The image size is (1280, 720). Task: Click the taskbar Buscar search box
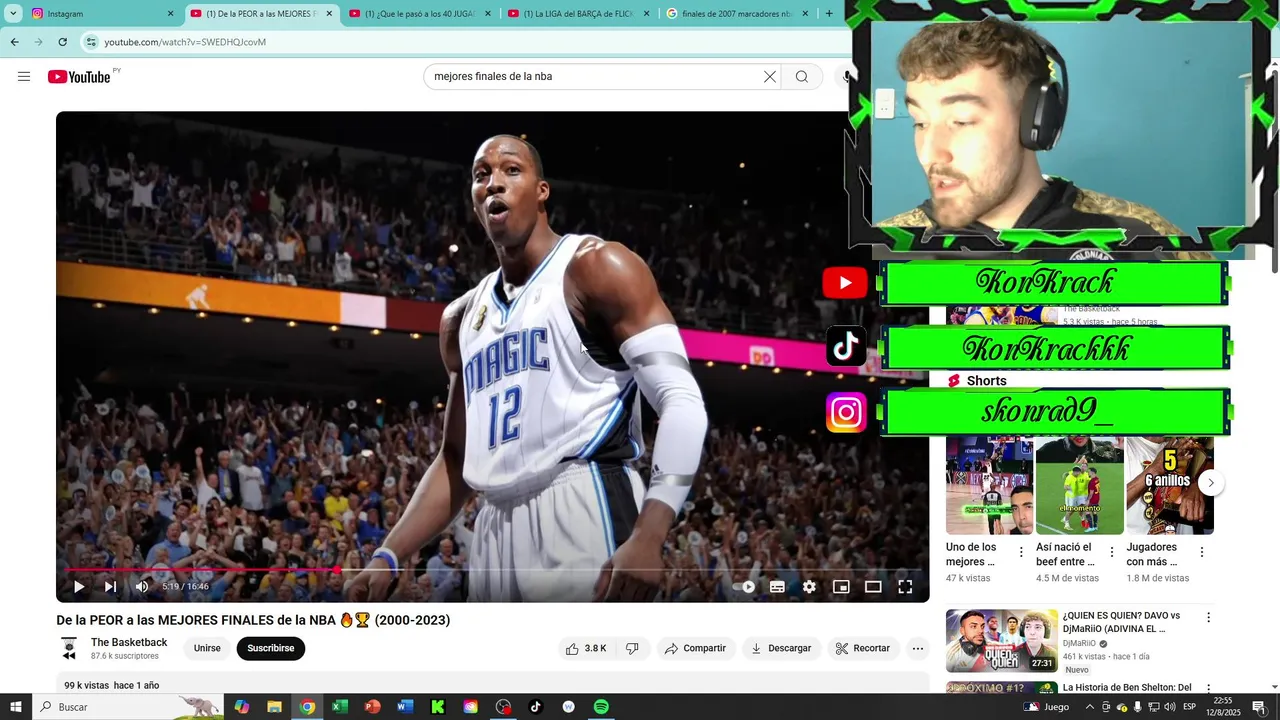130,707
